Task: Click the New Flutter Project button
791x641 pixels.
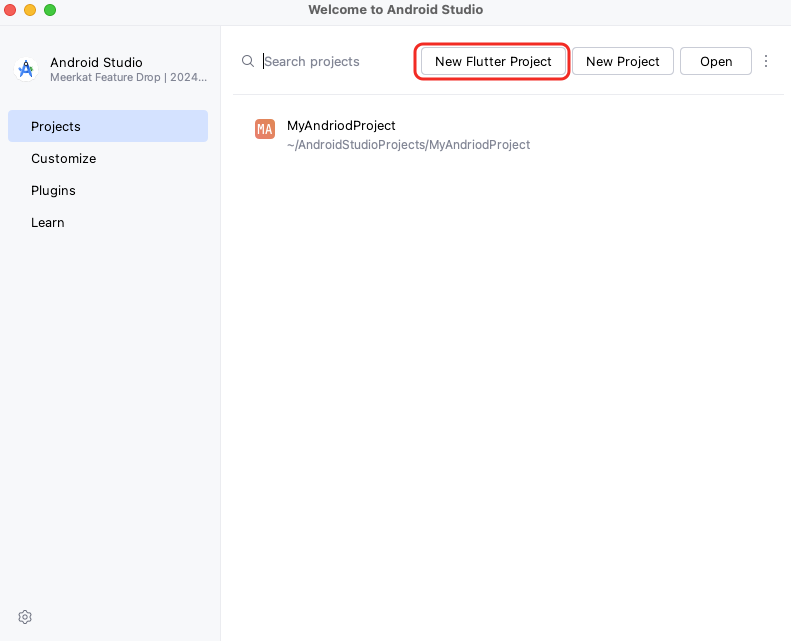Action: (493, 61)
